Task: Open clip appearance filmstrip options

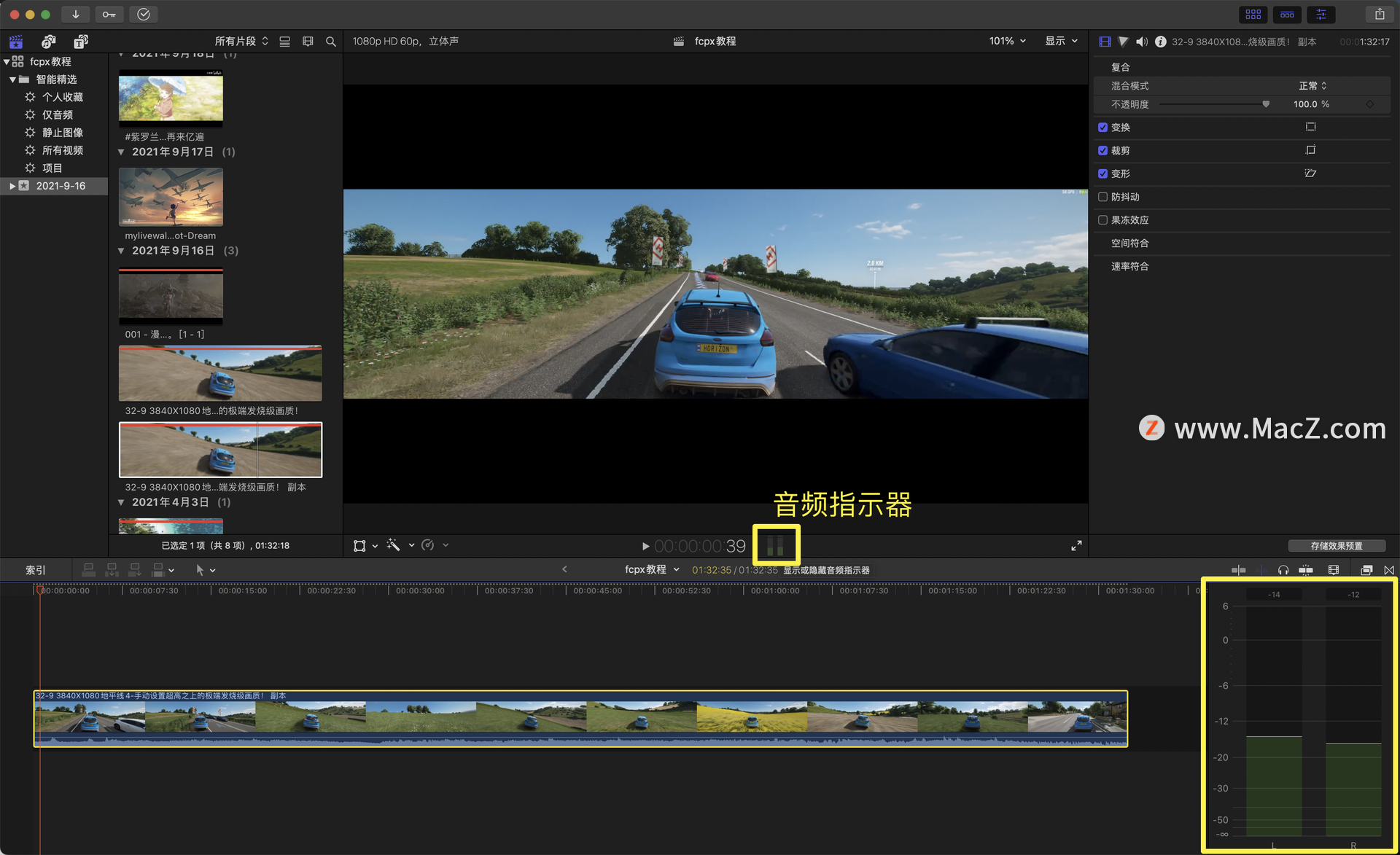Action: 308,42
